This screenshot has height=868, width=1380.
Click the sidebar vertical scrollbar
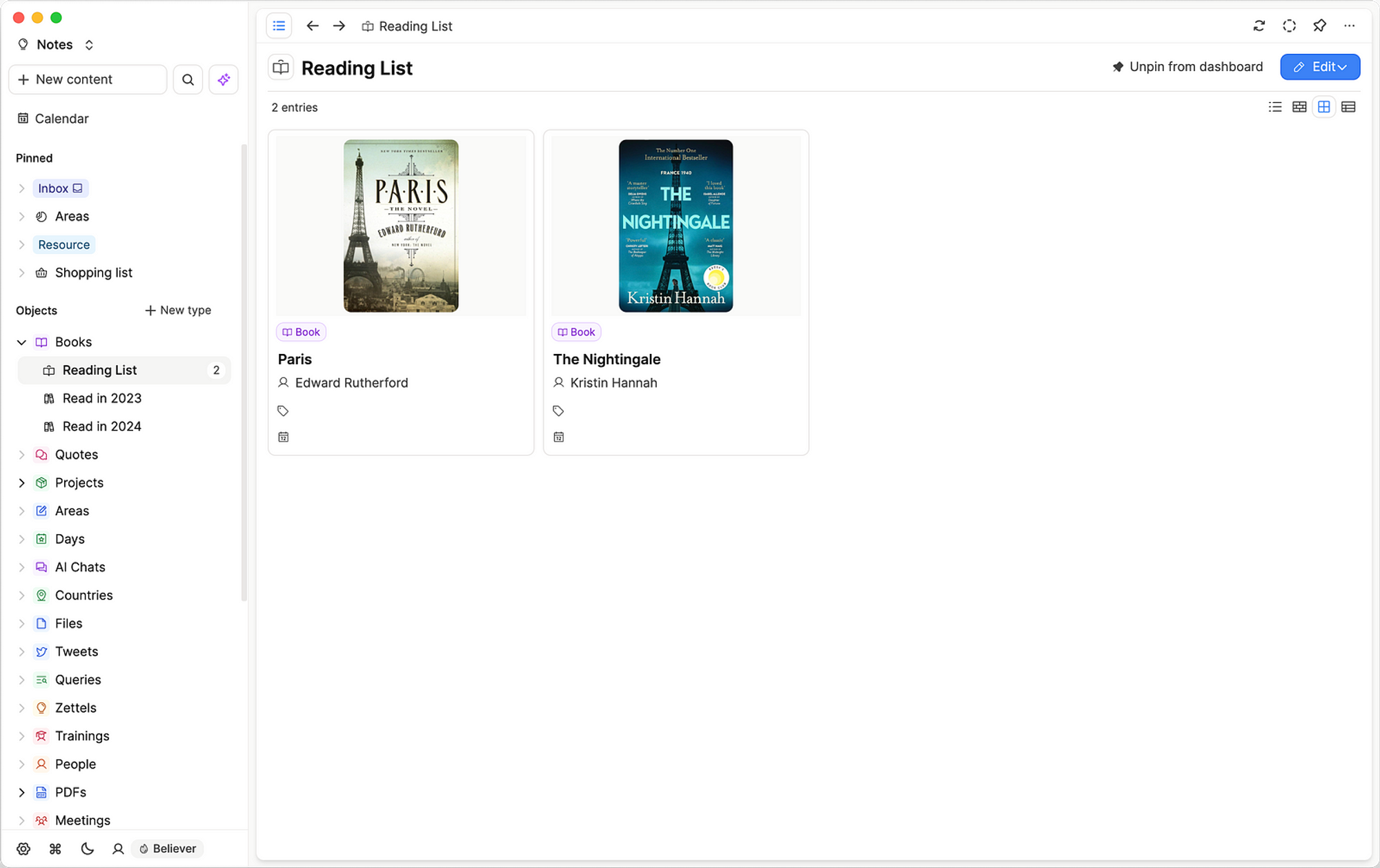click(x=244, y=373)
